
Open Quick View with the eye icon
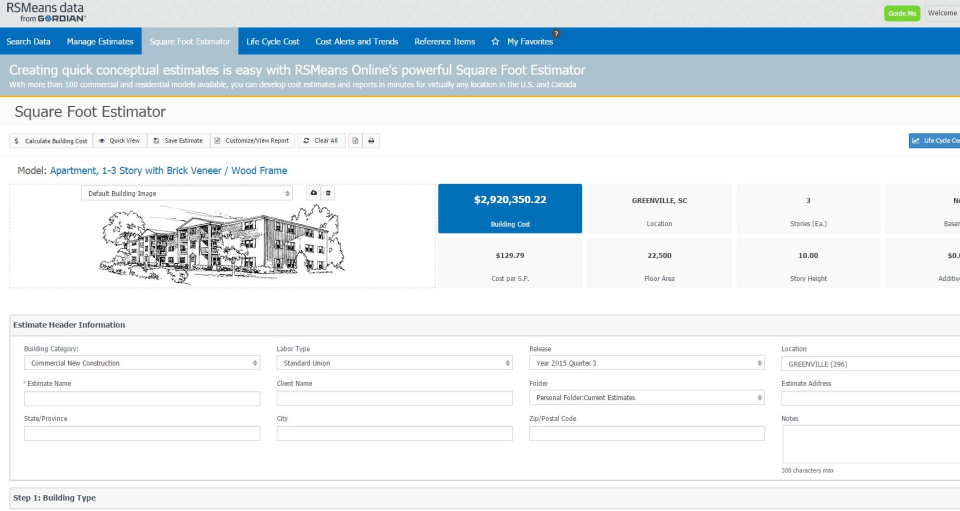(x=120, y=141)
